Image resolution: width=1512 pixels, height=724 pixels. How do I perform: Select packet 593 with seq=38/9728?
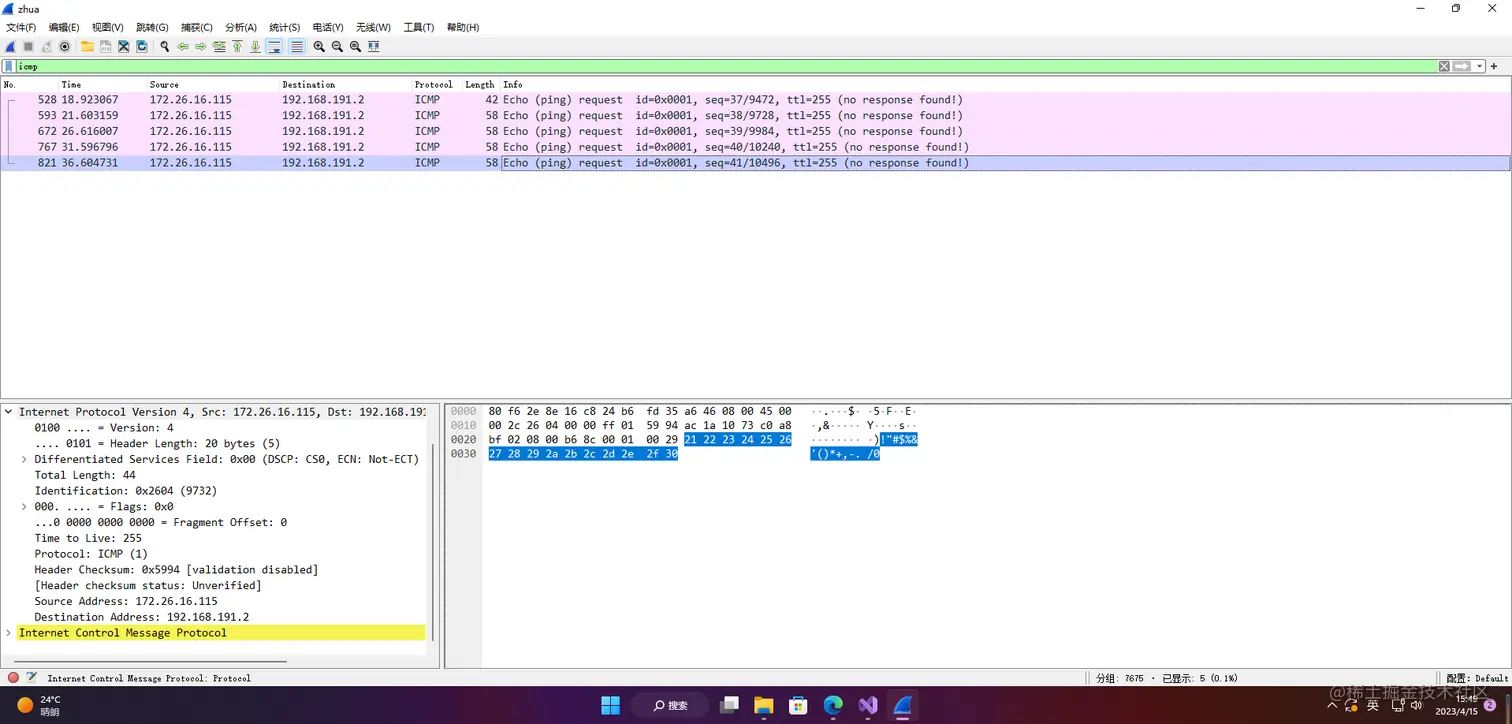(755, 116)
